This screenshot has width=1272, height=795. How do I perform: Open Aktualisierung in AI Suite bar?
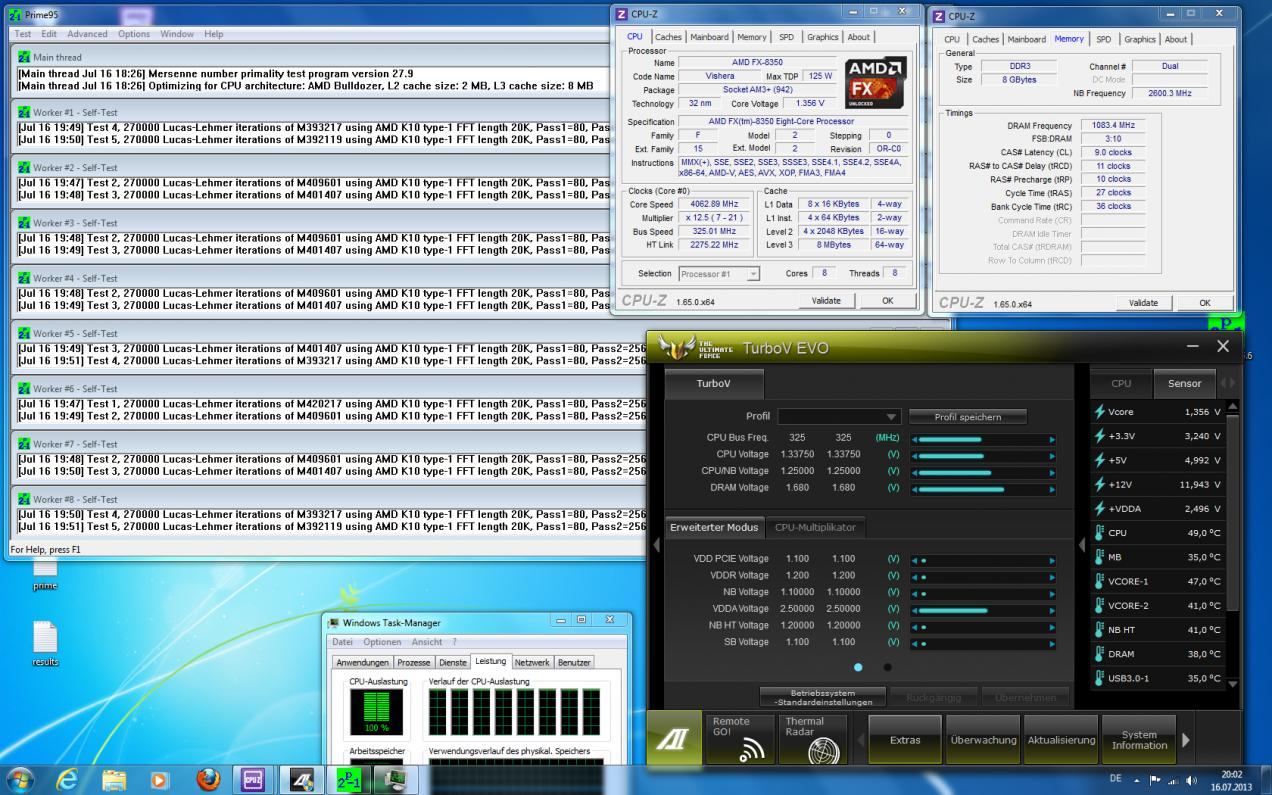click(x=1060, y=740)
